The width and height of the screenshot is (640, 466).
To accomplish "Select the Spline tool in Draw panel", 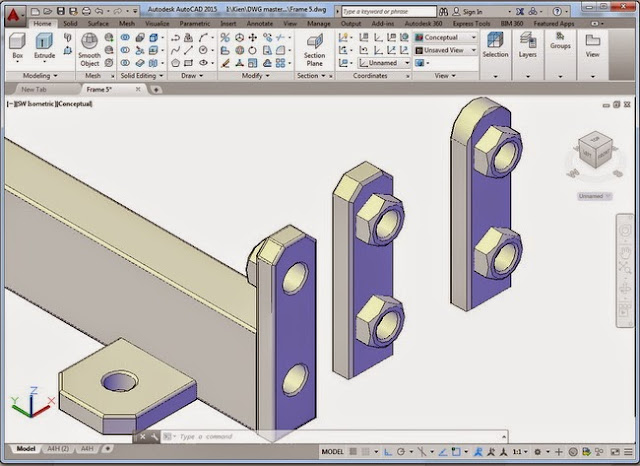I will click(175, 50).
